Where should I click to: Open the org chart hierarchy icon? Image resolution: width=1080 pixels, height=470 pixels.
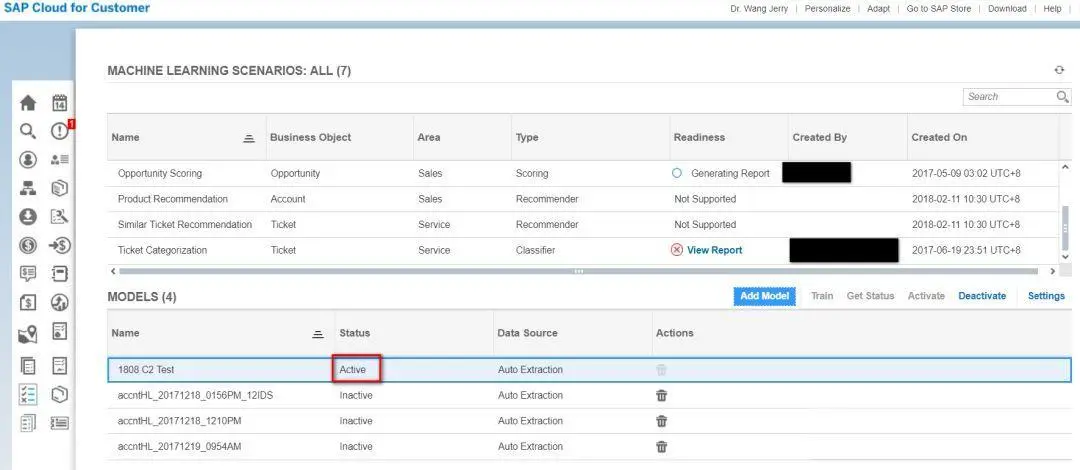(28, 188)
